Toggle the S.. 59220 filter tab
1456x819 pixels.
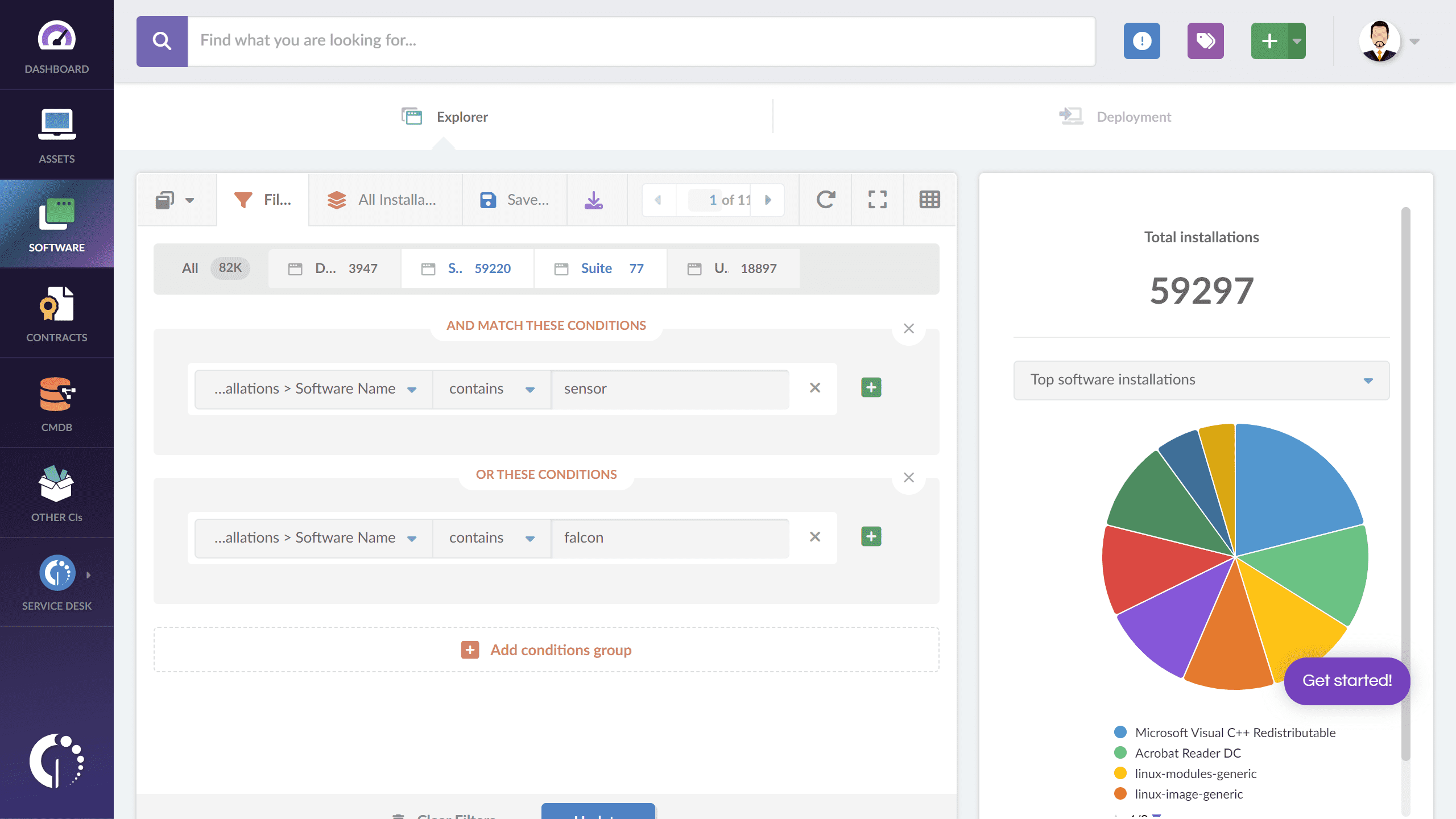(x=471, y=267)
